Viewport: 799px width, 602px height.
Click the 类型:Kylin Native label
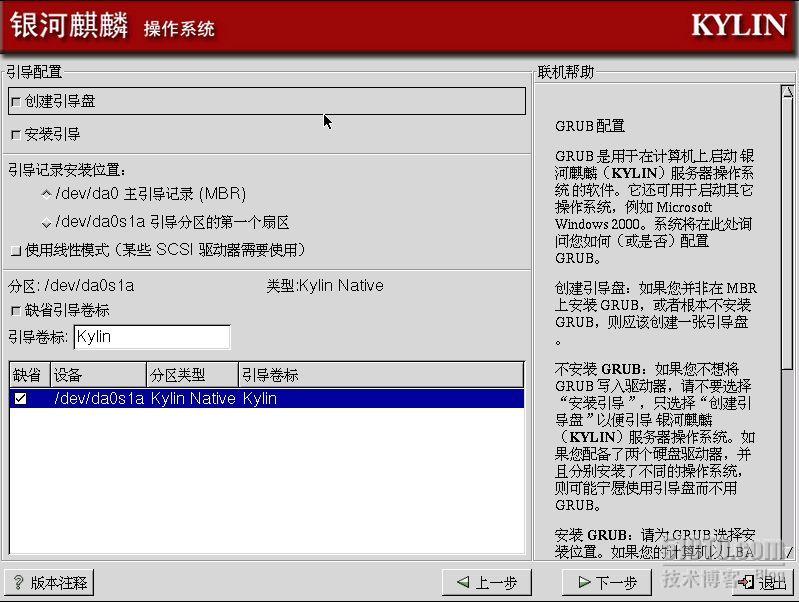pos(325,285)
